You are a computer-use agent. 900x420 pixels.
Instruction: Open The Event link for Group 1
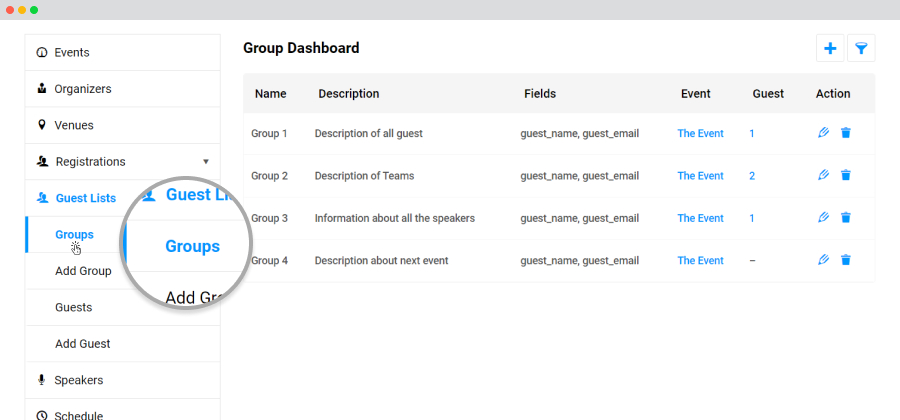[x=700, y=133]
